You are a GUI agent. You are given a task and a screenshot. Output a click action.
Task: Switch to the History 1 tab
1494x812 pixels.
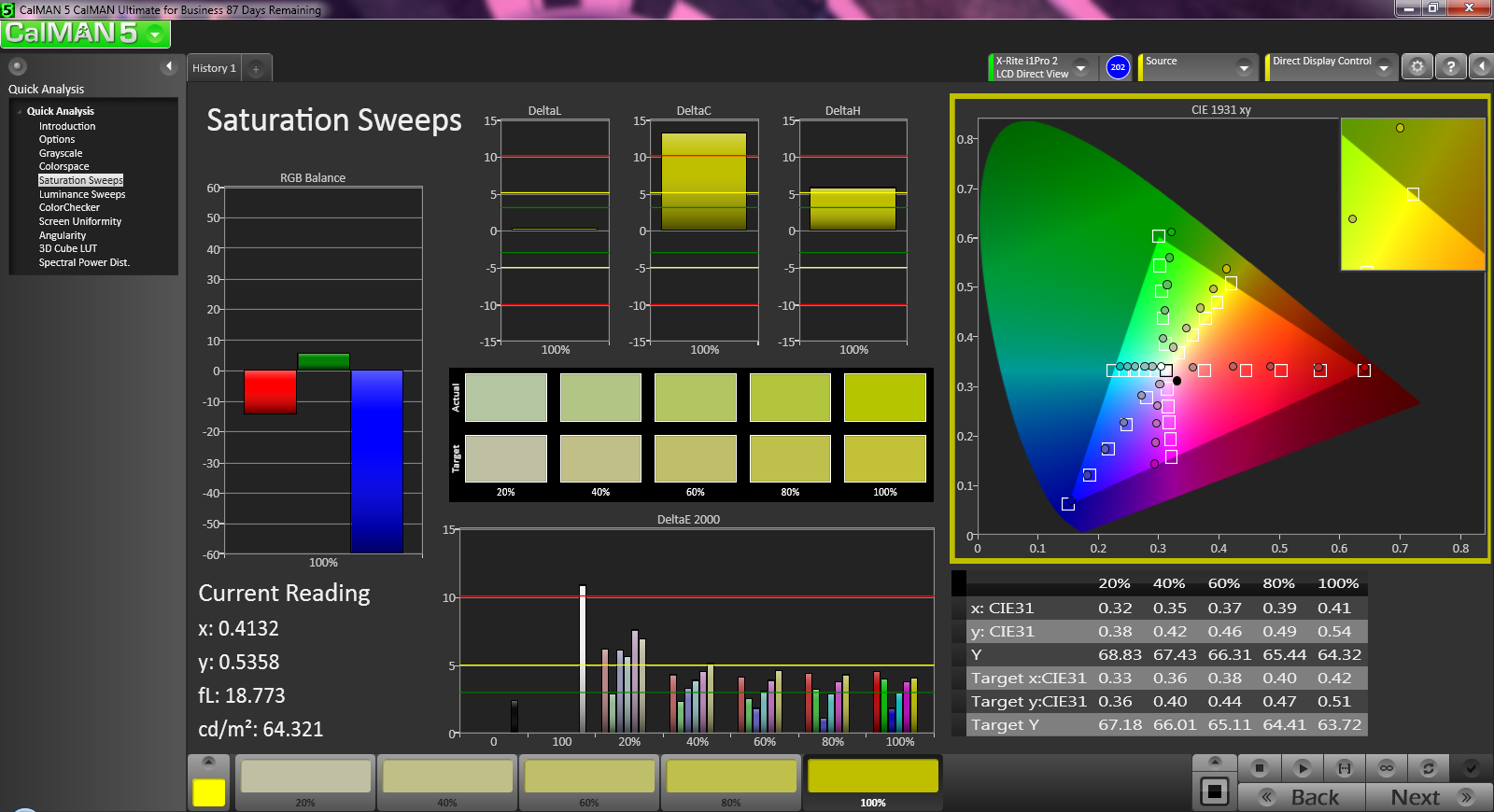[x=214, y=68]
